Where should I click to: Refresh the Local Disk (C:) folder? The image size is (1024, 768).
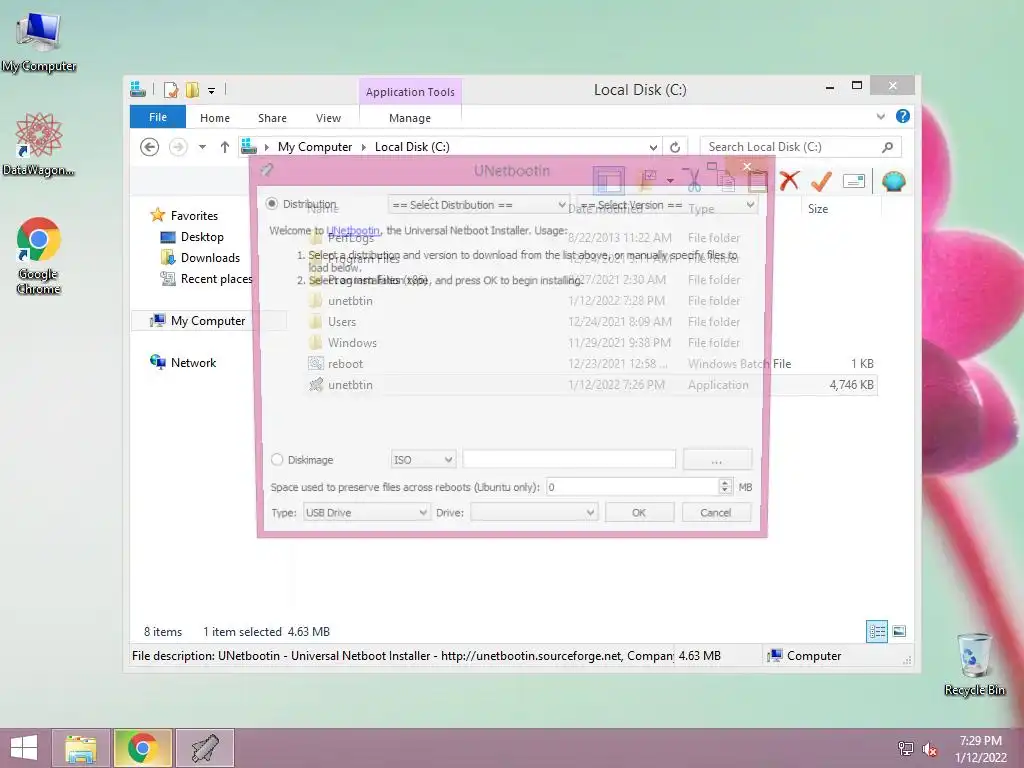point(675,148)
